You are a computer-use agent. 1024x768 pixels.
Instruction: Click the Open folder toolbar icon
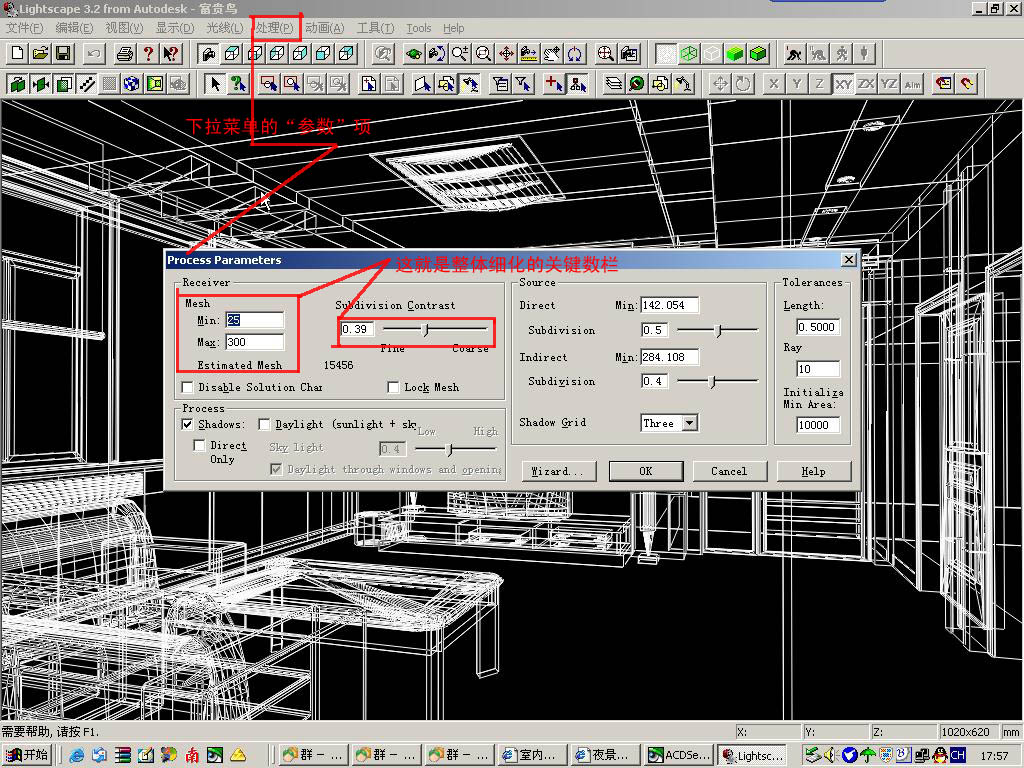click(x=40, y=53)
